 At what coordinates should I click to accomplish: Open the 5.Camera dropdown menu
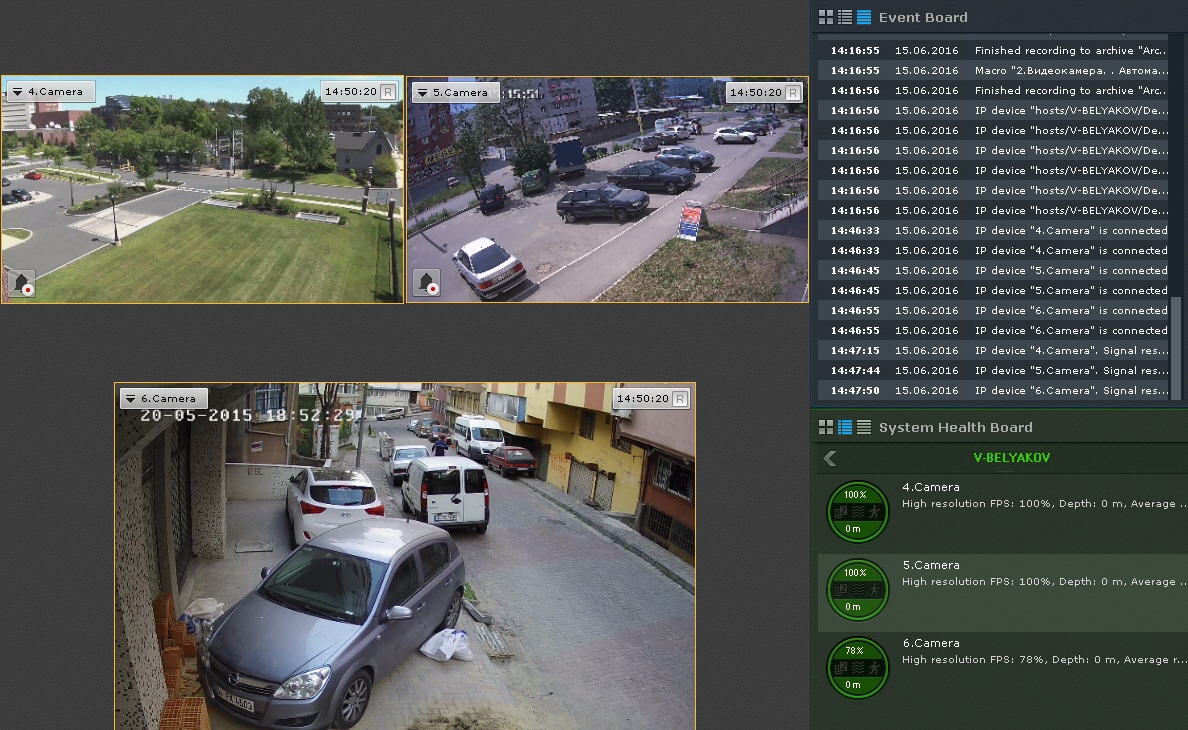(423, 92)
